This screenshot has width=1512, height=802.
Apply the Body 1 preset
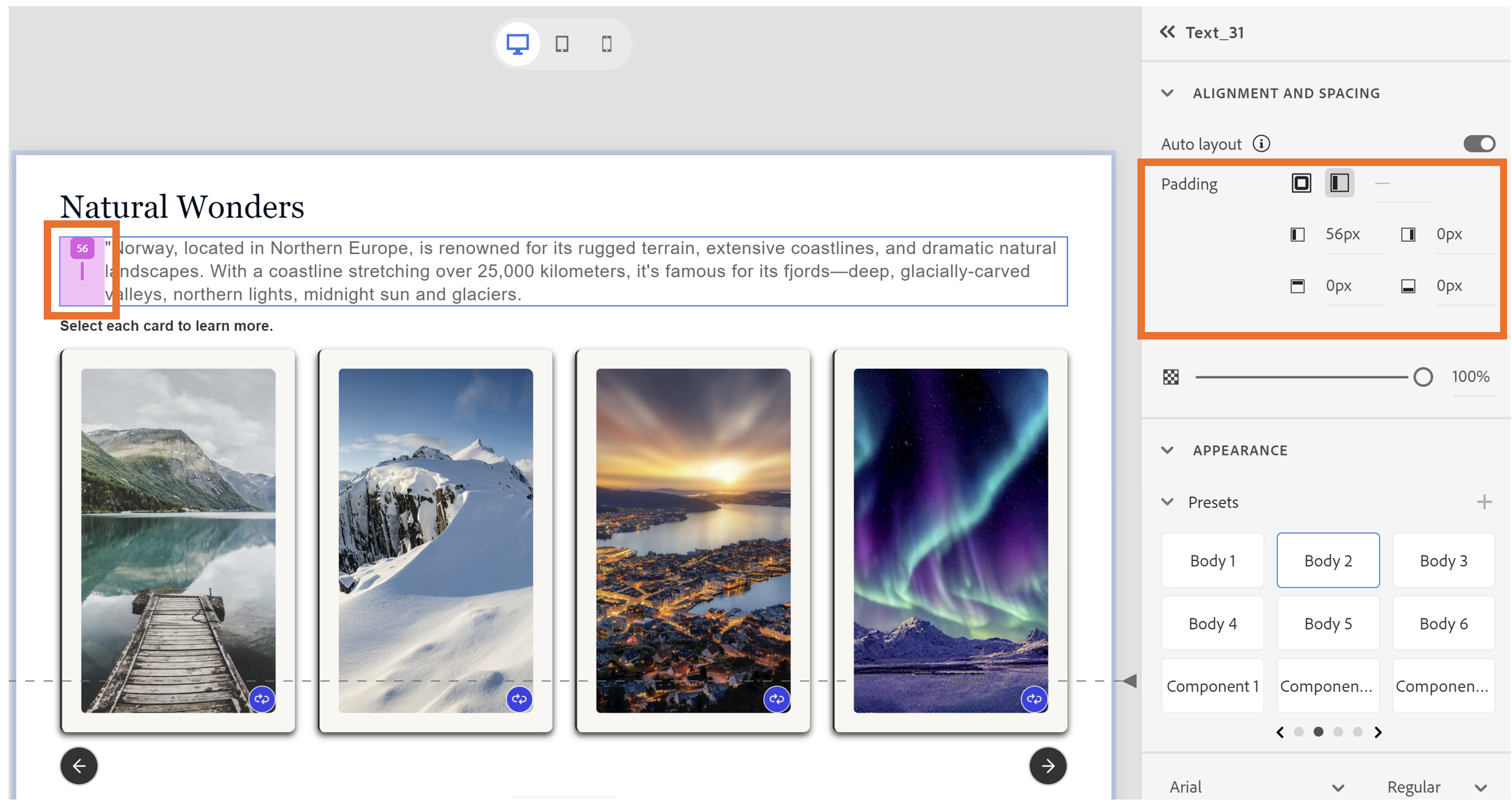1212,560
